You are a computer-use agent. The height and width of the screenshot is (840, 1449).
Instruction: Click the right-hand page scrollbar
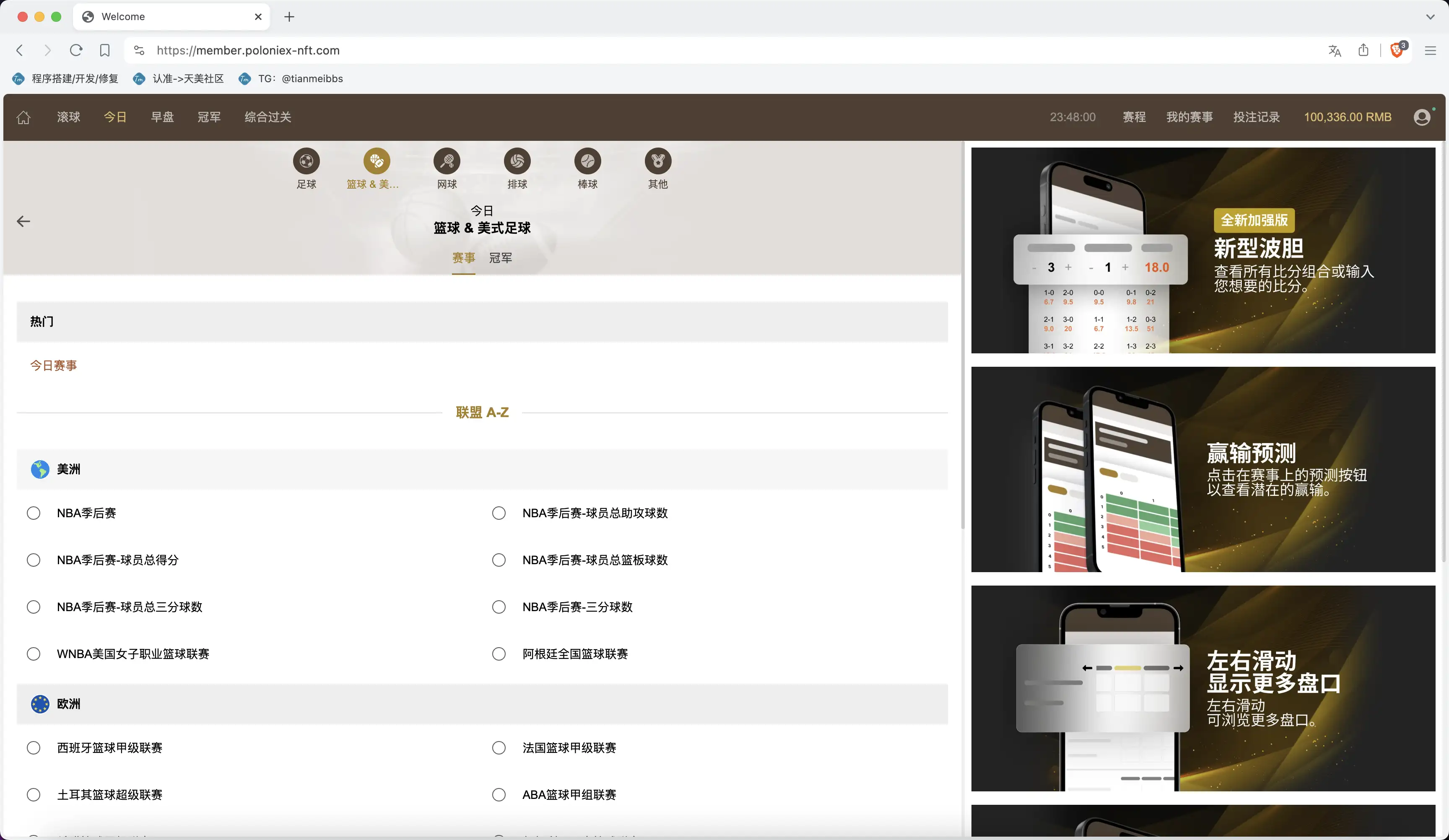tap(1443, 351)
